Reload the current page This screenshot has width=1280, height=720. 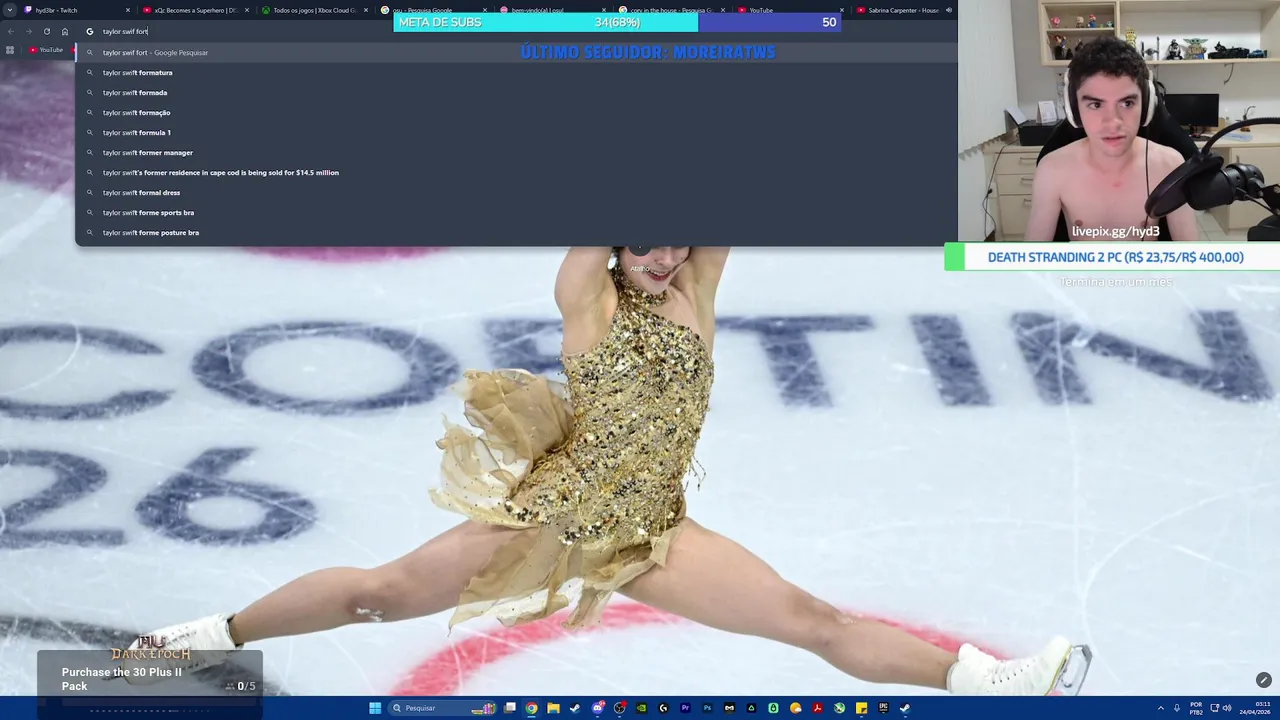pos(46,31)
